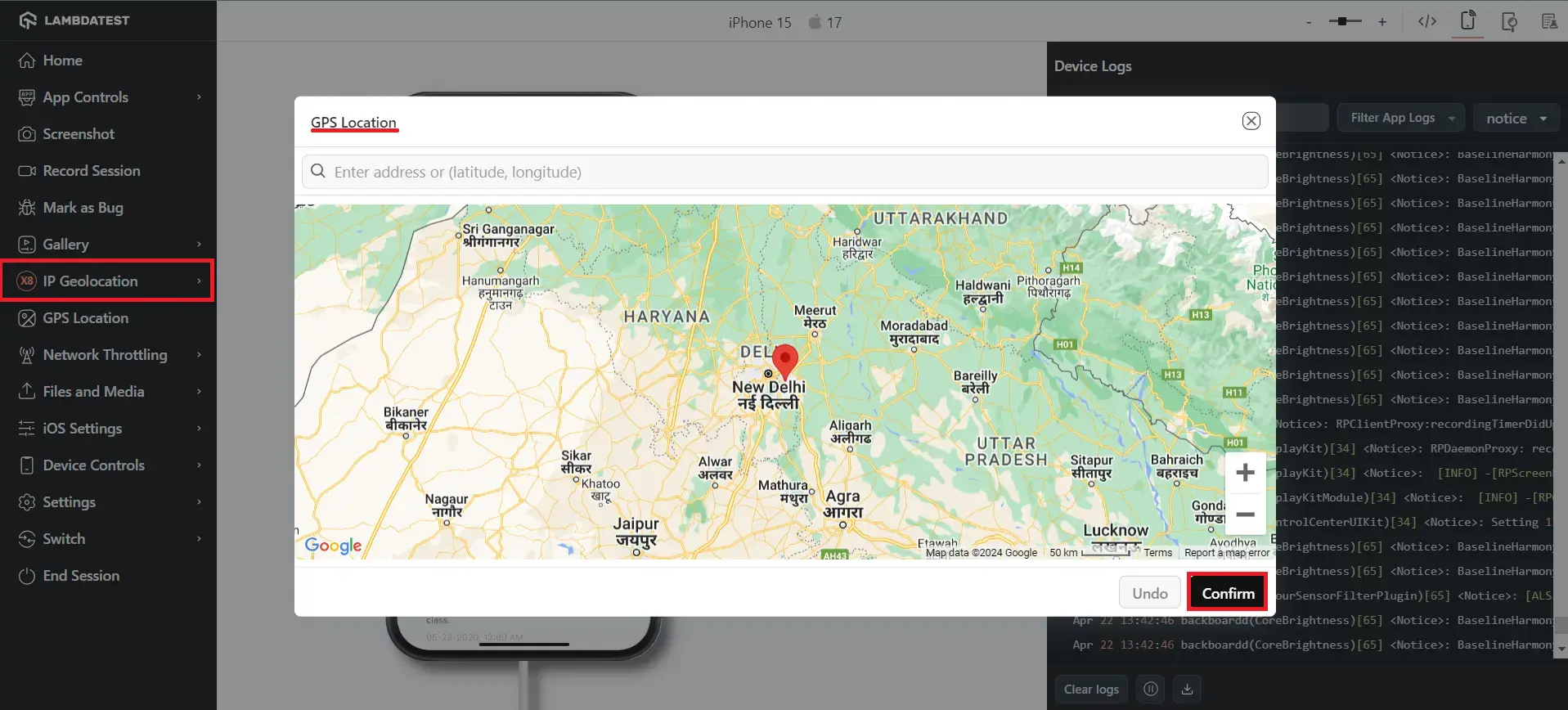Click the Undo button
The image size is (1568, 710).
pos(1150,593)
